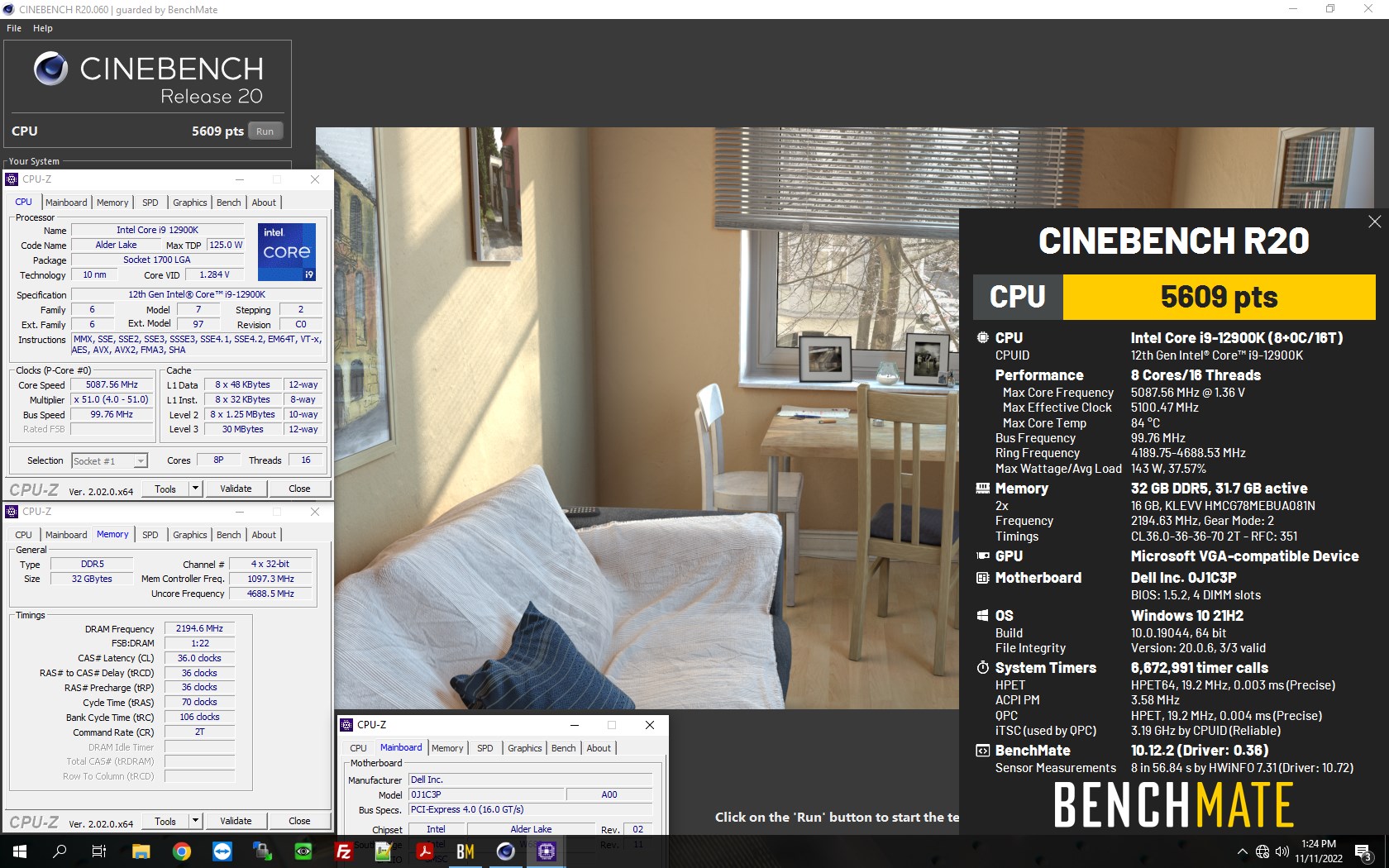Viewport: 1389px width, 868px height.
Task: Open Graphics tab in top CPU-Z window
Action: point(190,203)
